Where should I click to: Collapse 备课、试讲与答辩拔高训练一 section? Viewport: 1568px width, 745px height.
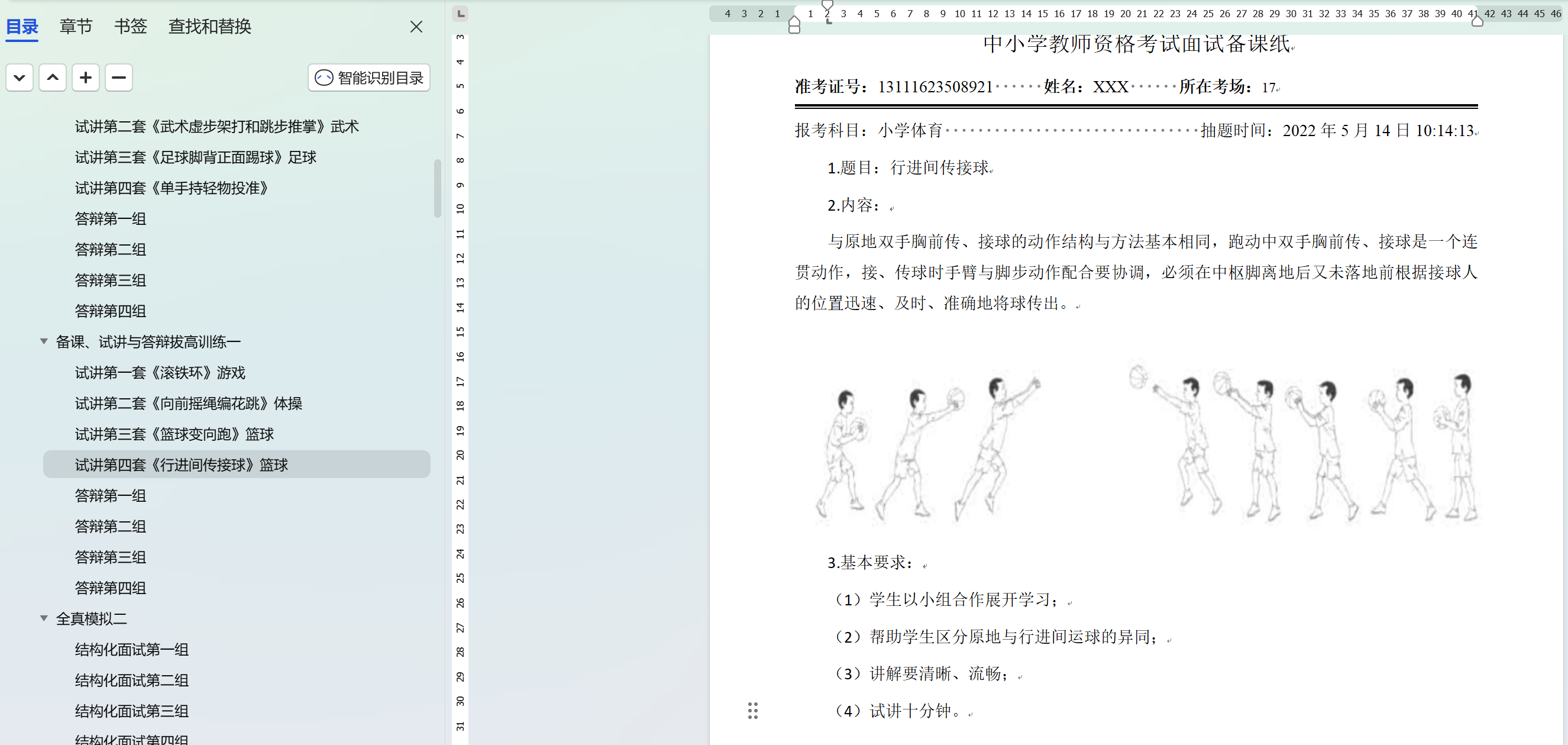[x=44, y=341]
